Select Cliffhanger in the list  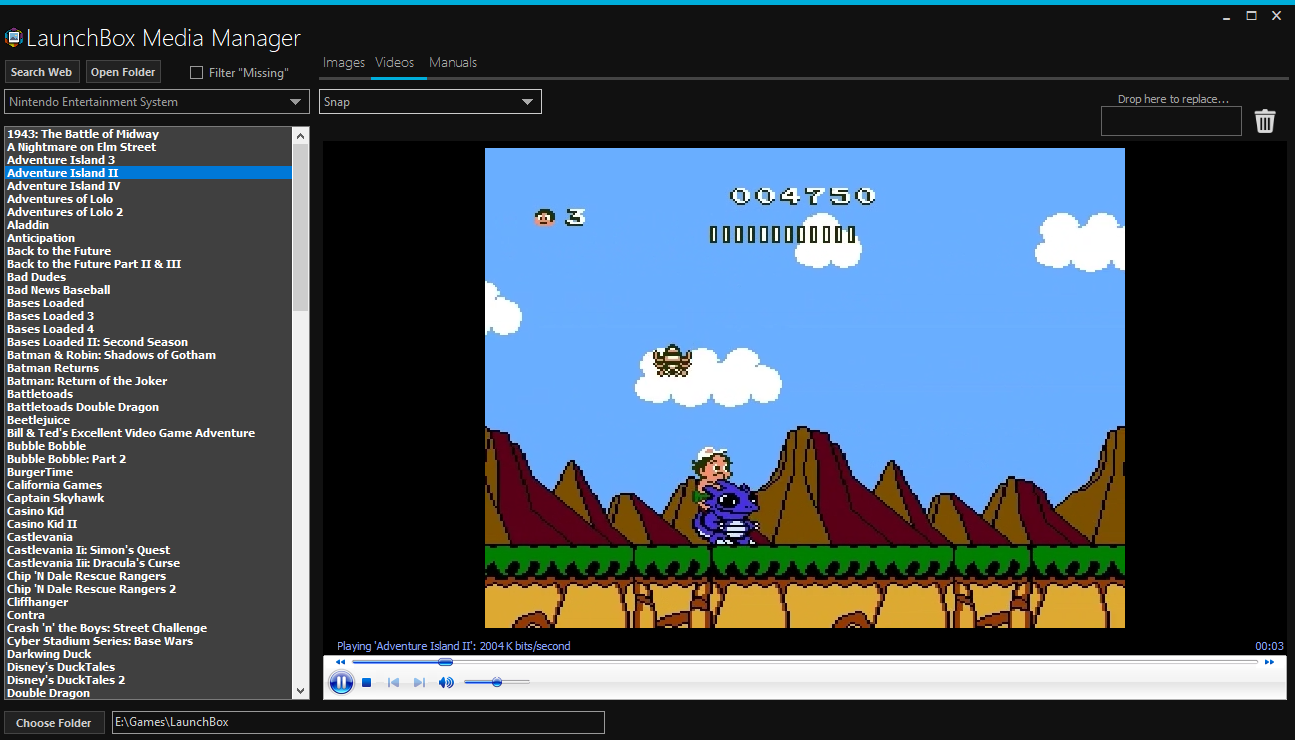[x=38, y=602]
